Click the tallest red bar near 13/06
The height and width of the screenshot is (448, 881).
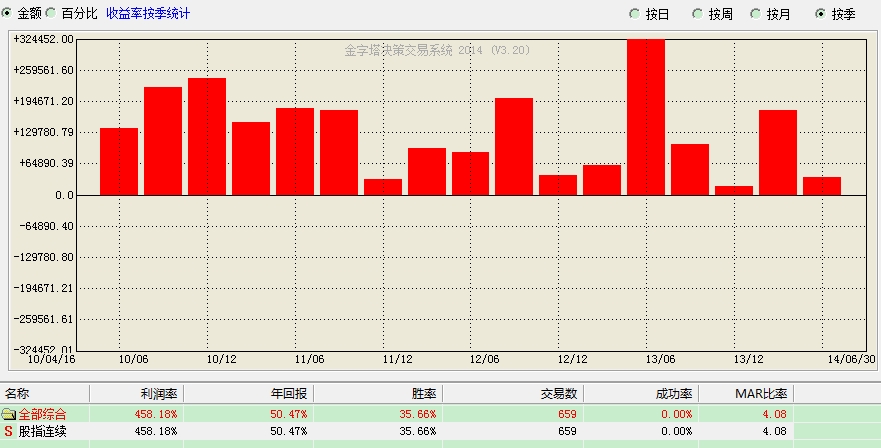(x=646, y=117)
